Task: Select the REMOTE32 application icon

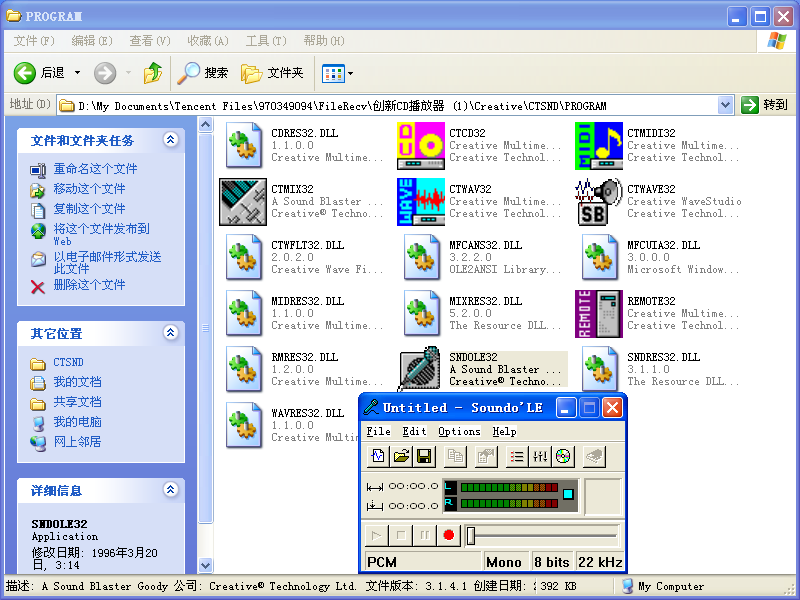Action: [x=599, y=314]
